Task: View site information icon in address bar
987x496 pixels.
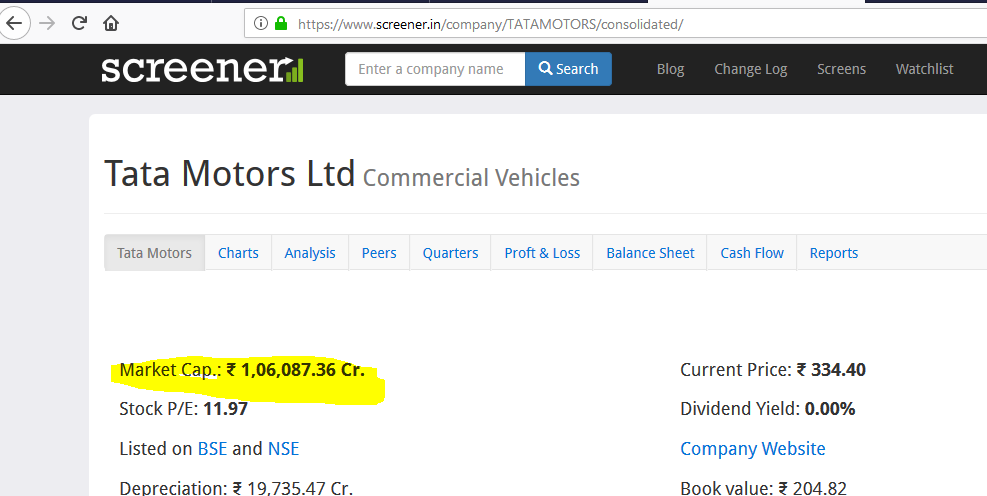Action: pos(261,24)
